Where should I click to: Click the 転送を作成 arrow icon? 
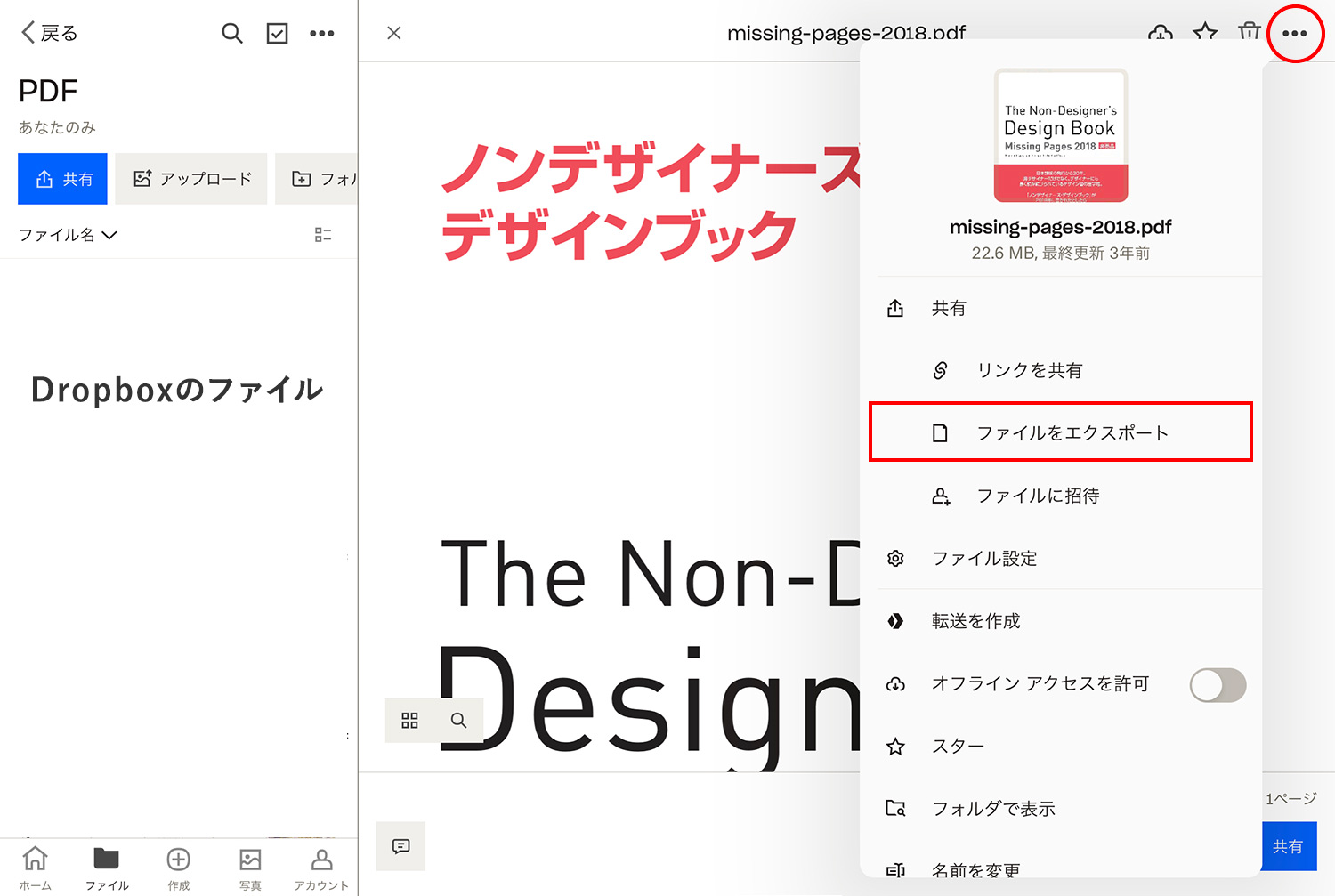[895, 621]
